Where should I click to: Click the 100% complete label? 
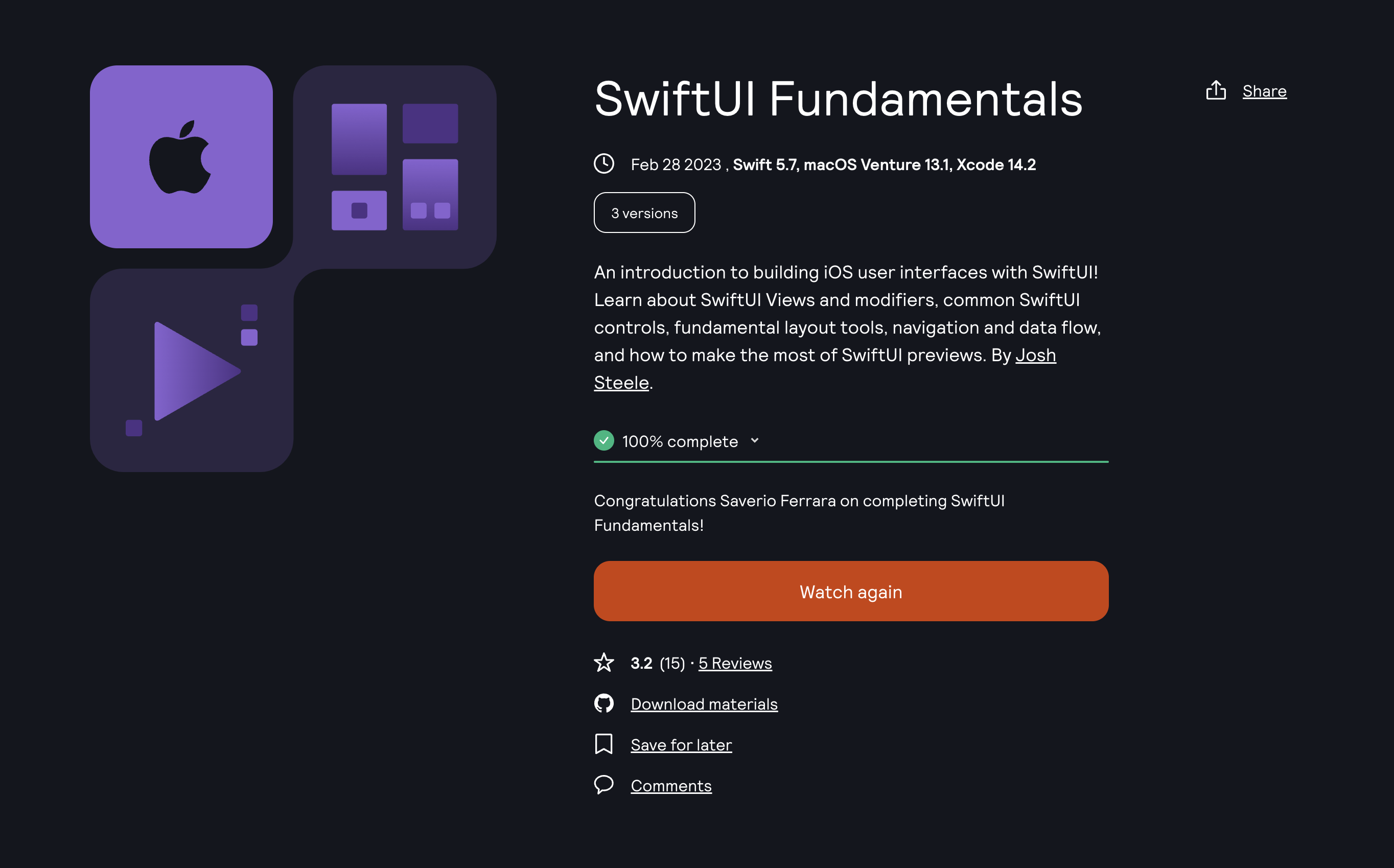[680, 441]
